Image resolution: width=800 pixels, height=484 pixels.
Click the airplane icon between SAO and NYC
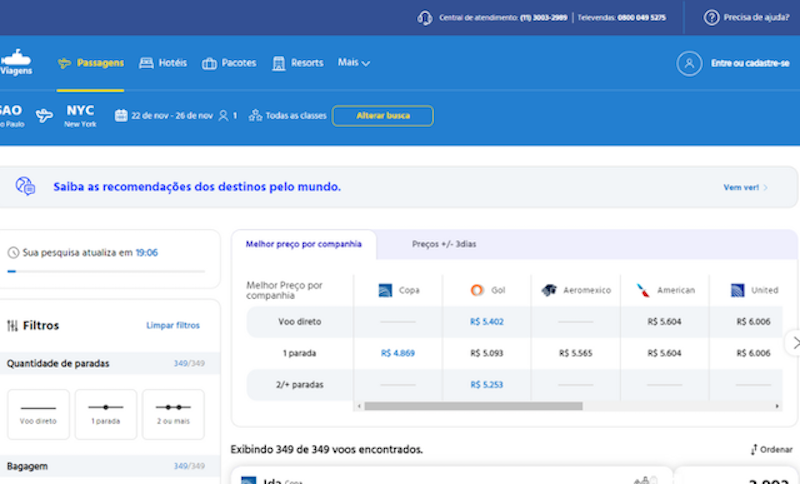click(44, 115)
